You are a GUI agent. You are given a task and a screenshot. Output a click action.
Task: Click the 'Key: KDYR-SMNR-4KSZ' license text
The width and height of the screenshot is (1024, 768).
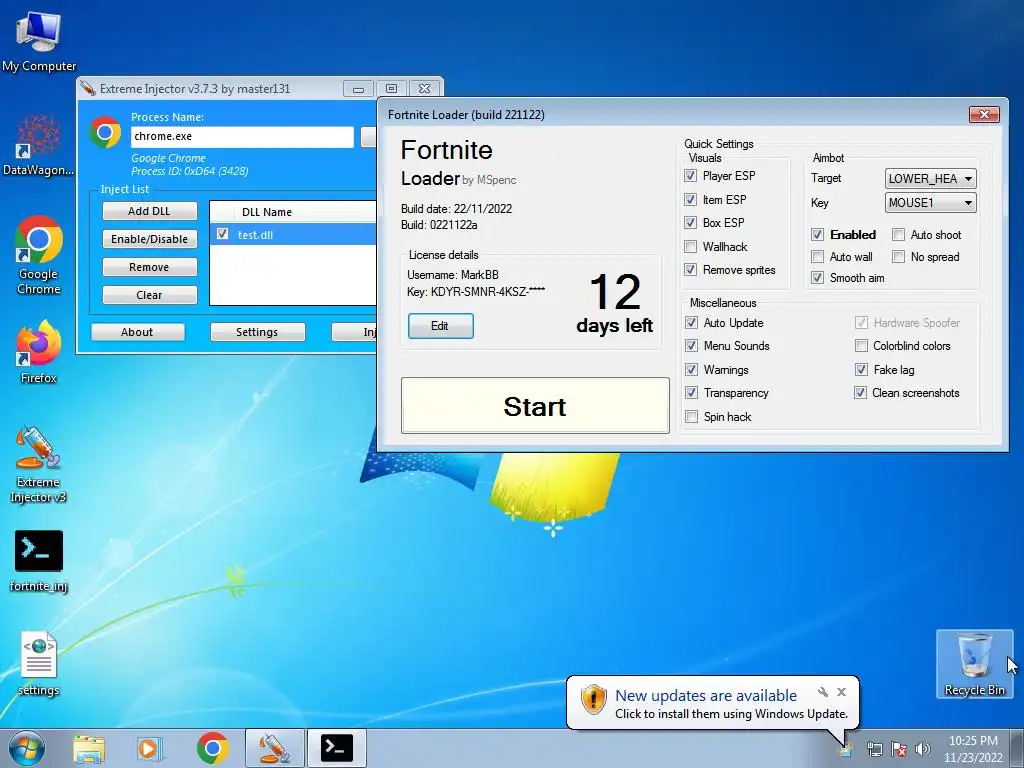click(x=475, y=292)
